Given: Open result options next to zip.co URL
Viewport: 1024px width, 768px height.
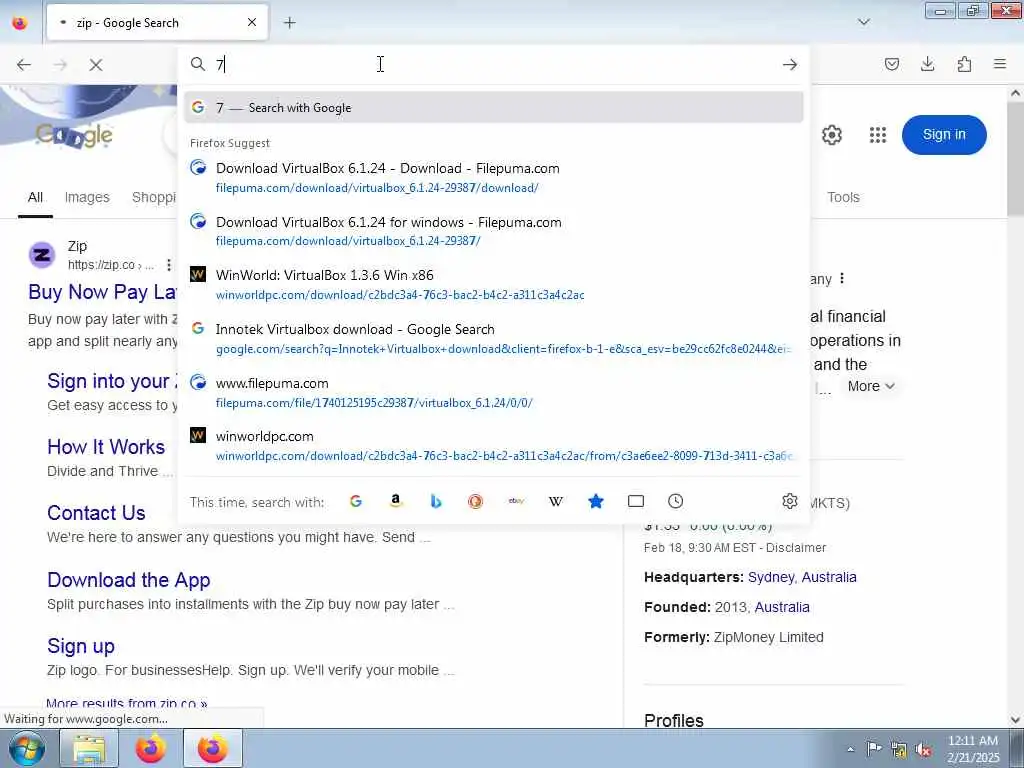Looking at the screenshot, I should point(168,265).
